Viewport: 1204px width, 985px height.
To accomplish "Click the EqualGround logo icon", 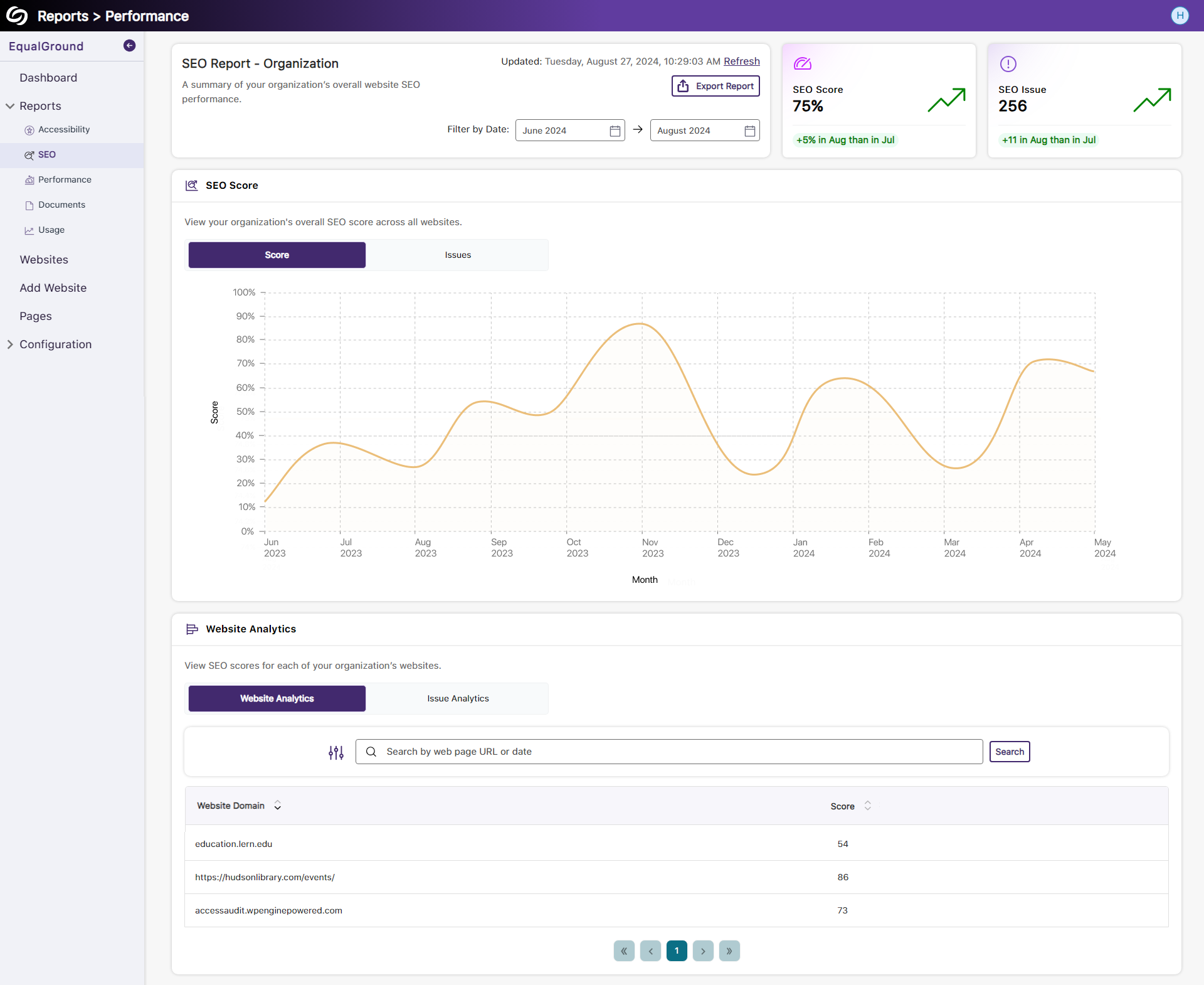I will click(17, 16).
